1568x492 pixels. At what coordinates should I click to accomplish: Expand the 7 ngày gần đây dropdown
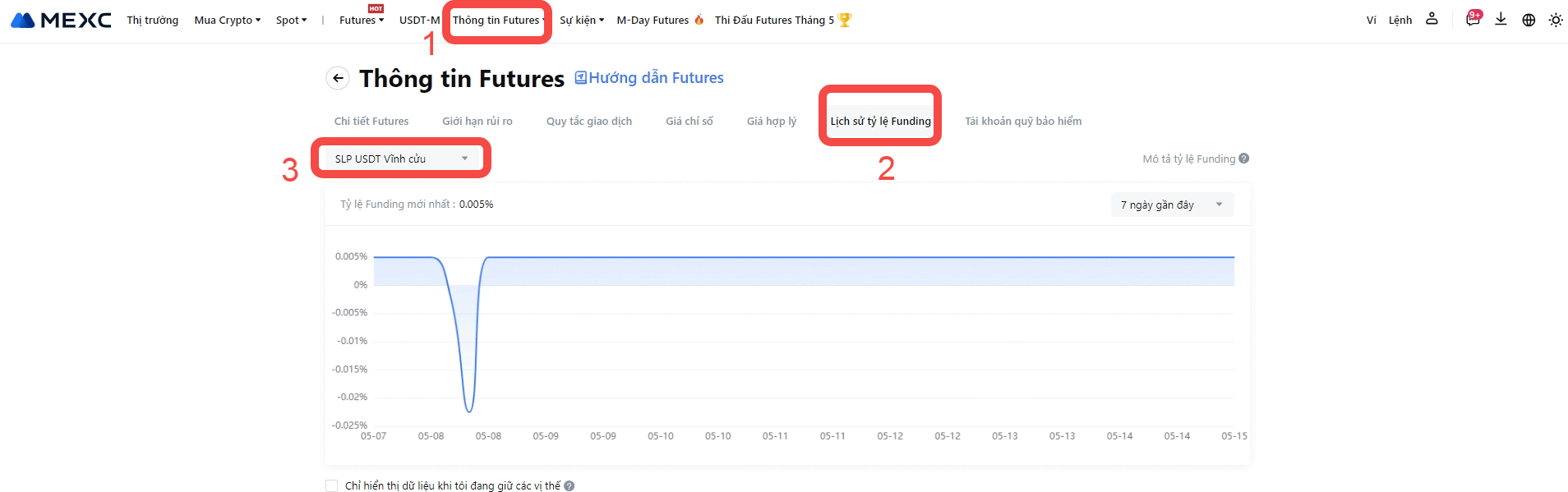pyautogui.click(x=1171, y=205)
